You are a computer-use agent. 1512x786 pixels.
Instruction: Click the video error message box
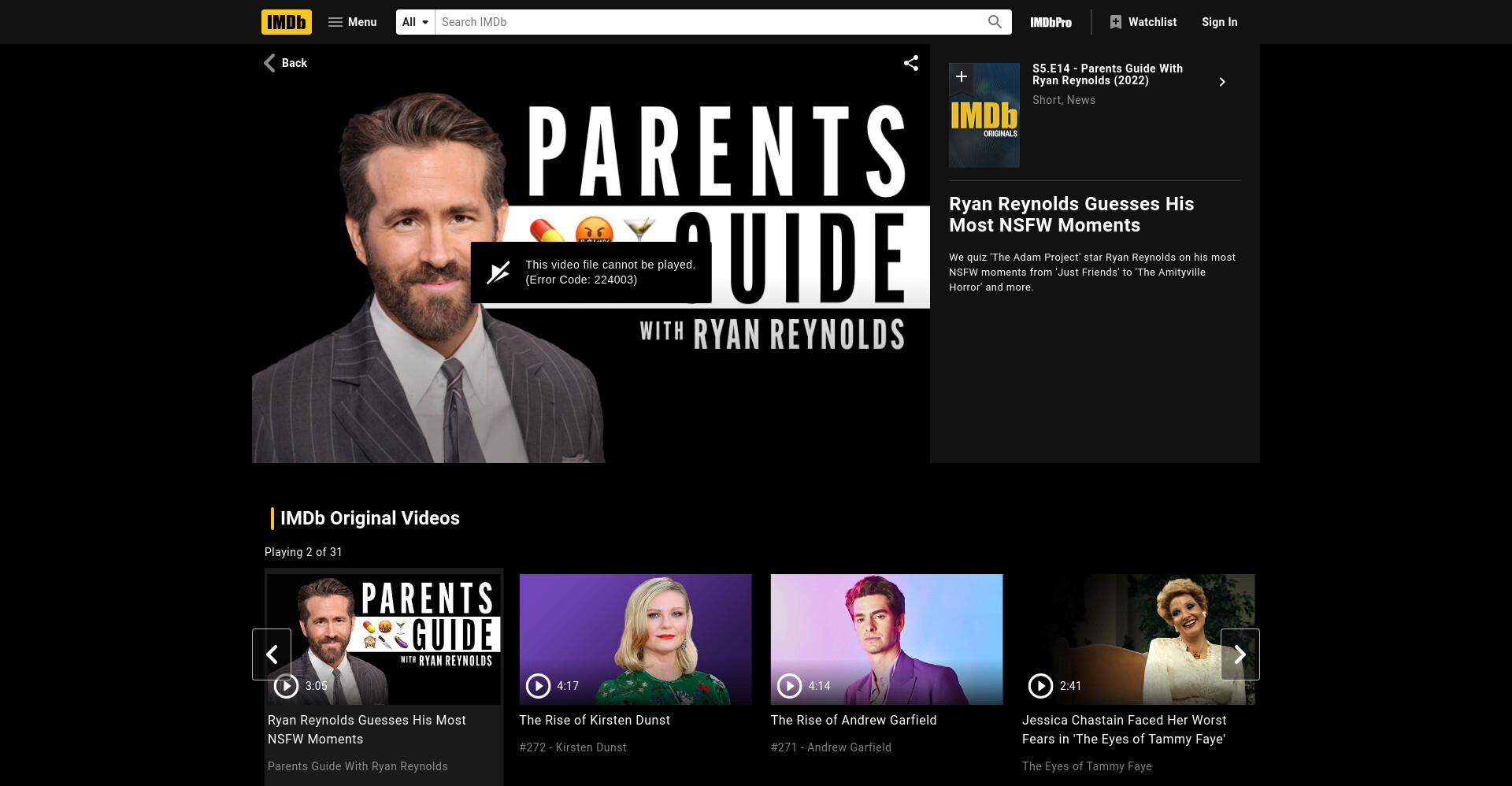click(591, 273)
